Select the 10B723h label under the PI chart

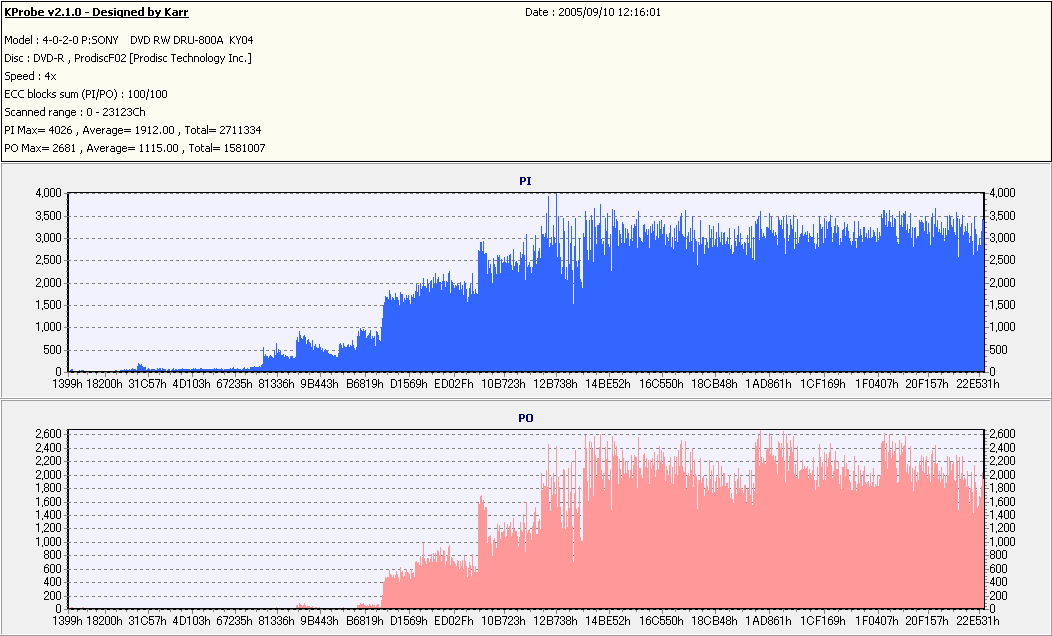coord(503,384)
